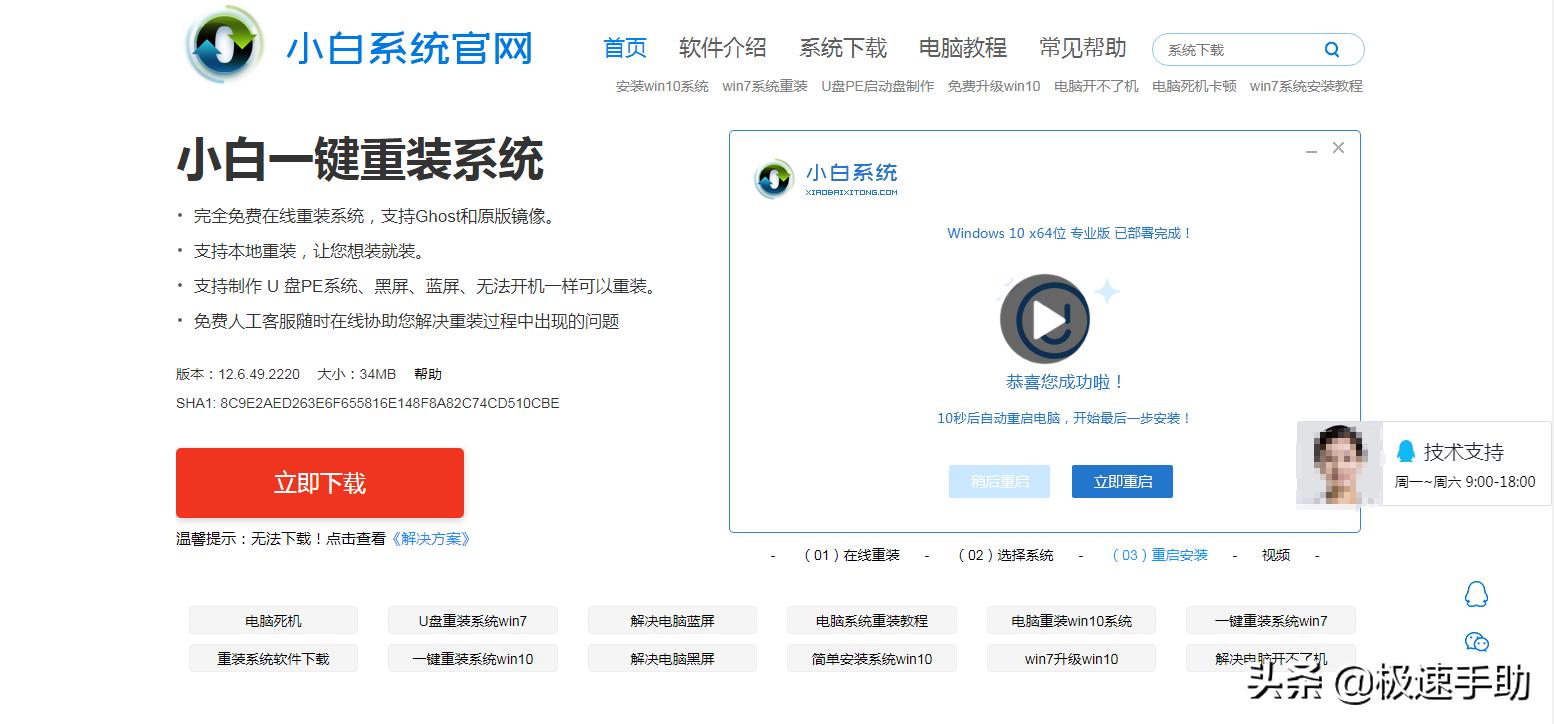Image resolution: width=1554 pixels, height=724 pixels.
Task: Select the 首页 navigation item
Action: tap(625, 46)
